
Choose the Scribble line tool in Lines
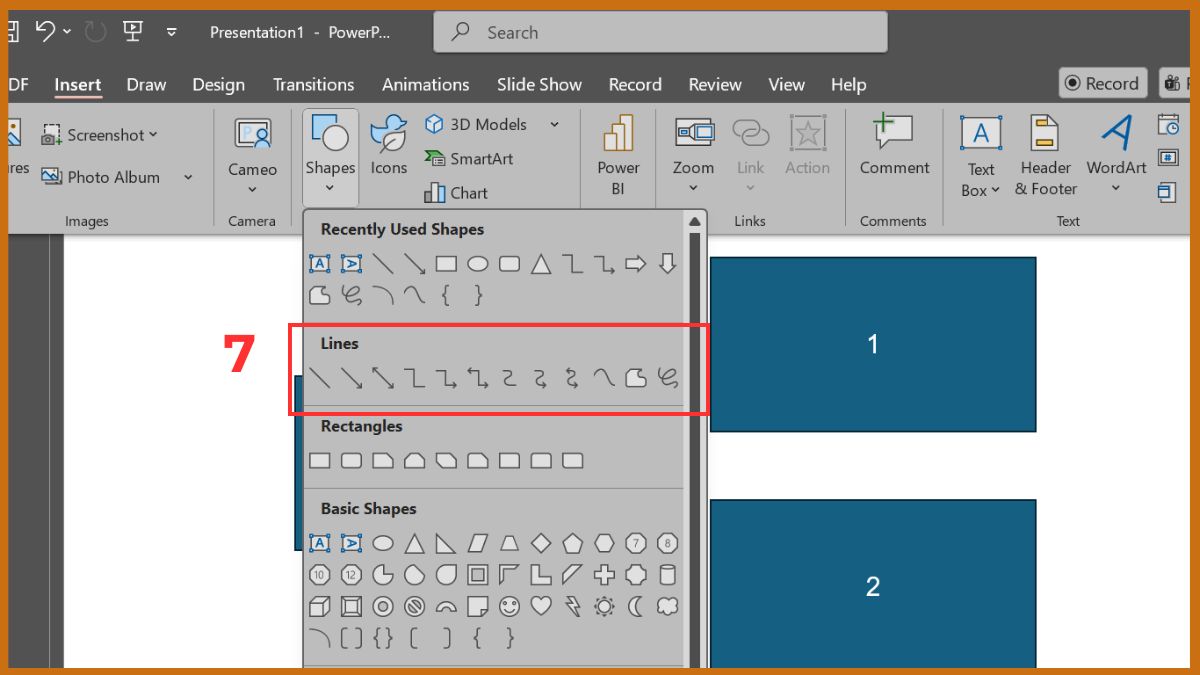point(668,378)
